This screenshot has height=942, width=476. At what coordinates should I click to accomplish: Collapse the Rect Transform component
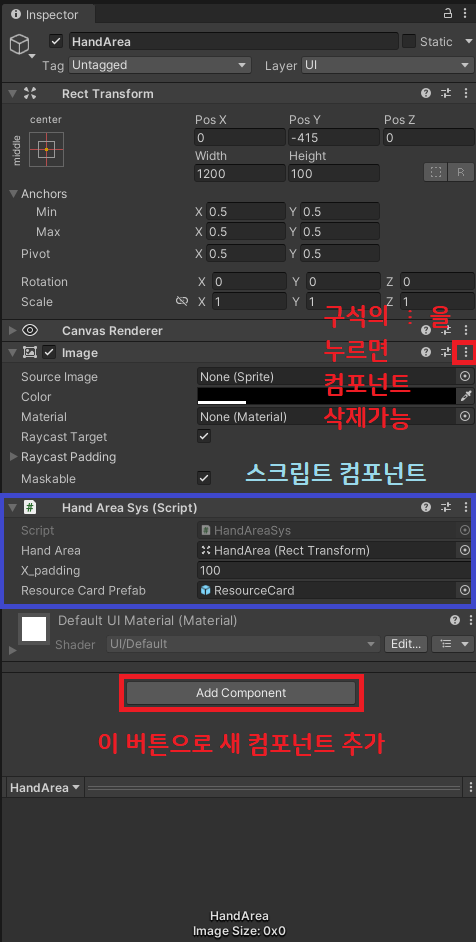click(13, 93)
